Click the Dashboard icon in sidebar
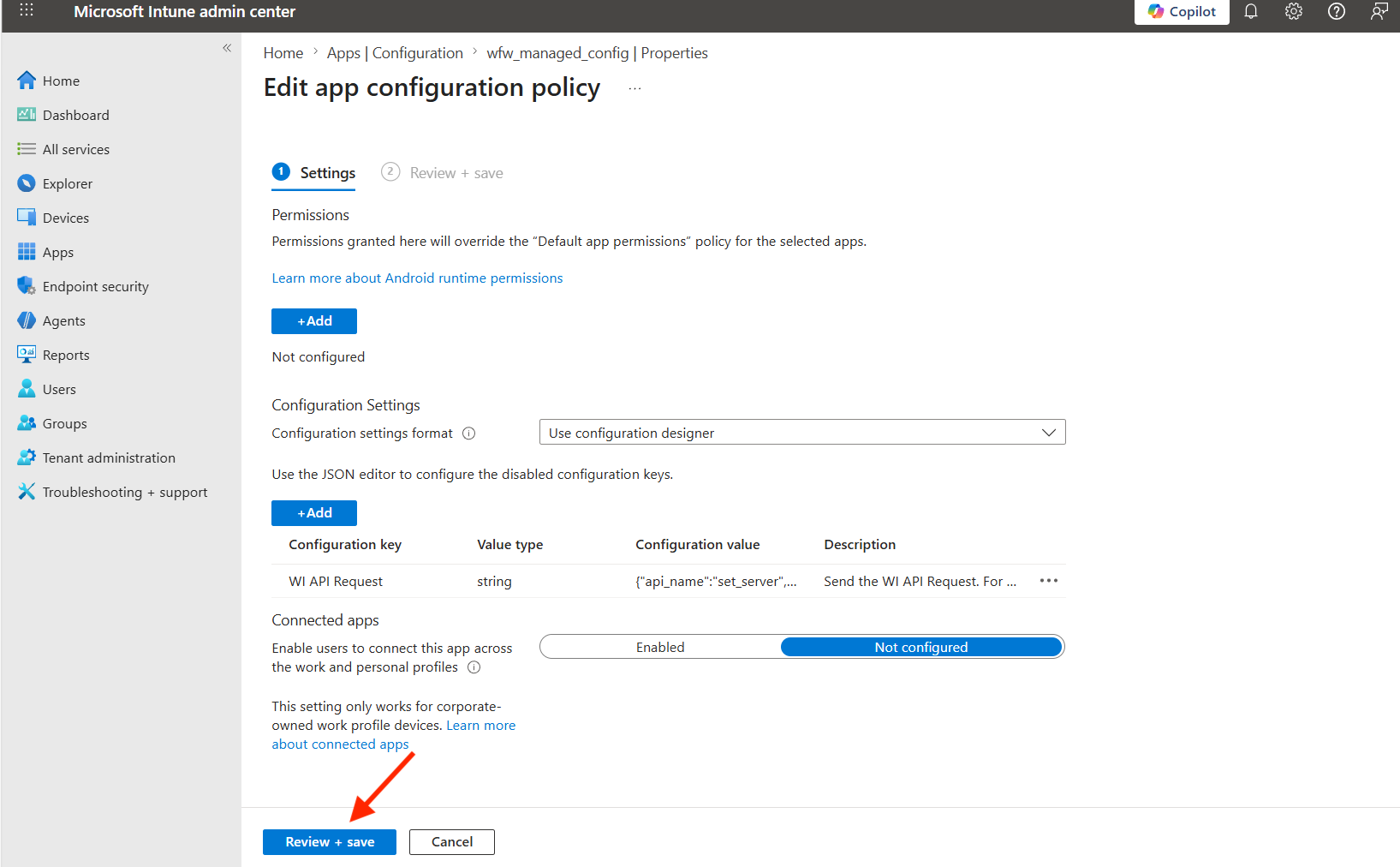Image resolution: width=1400 pixels, height=867 pixels. 27,115
